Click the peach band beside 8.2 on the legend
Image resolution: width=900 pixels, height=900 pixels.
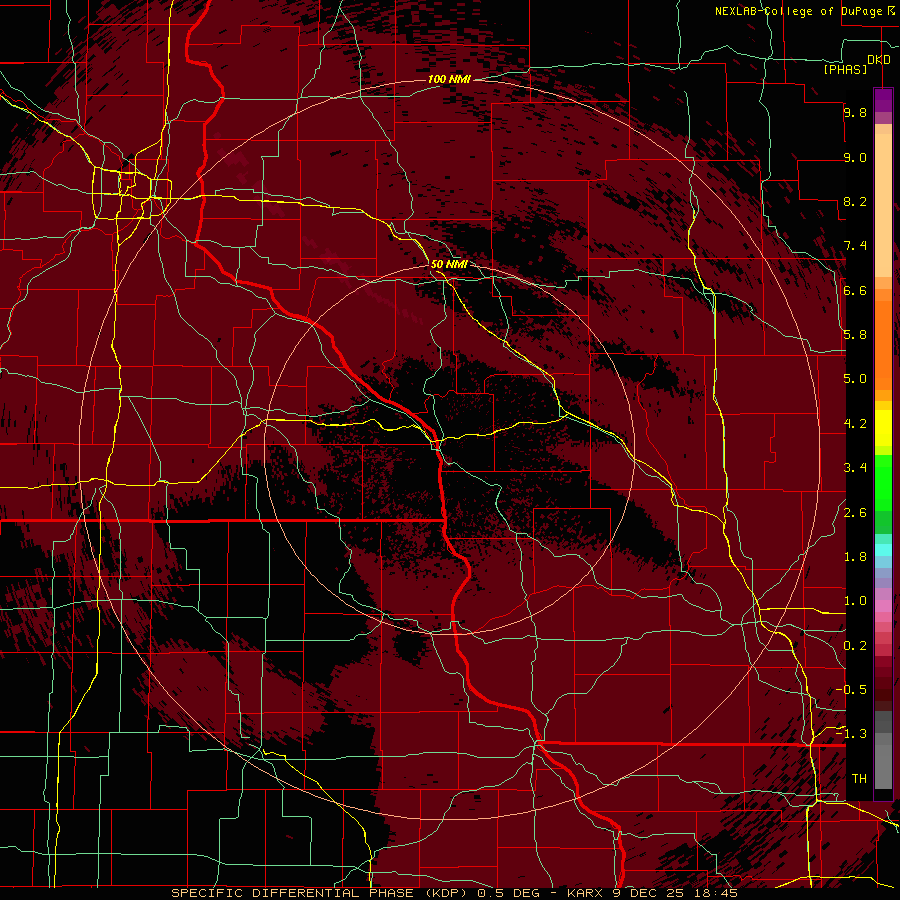(883, 205)
